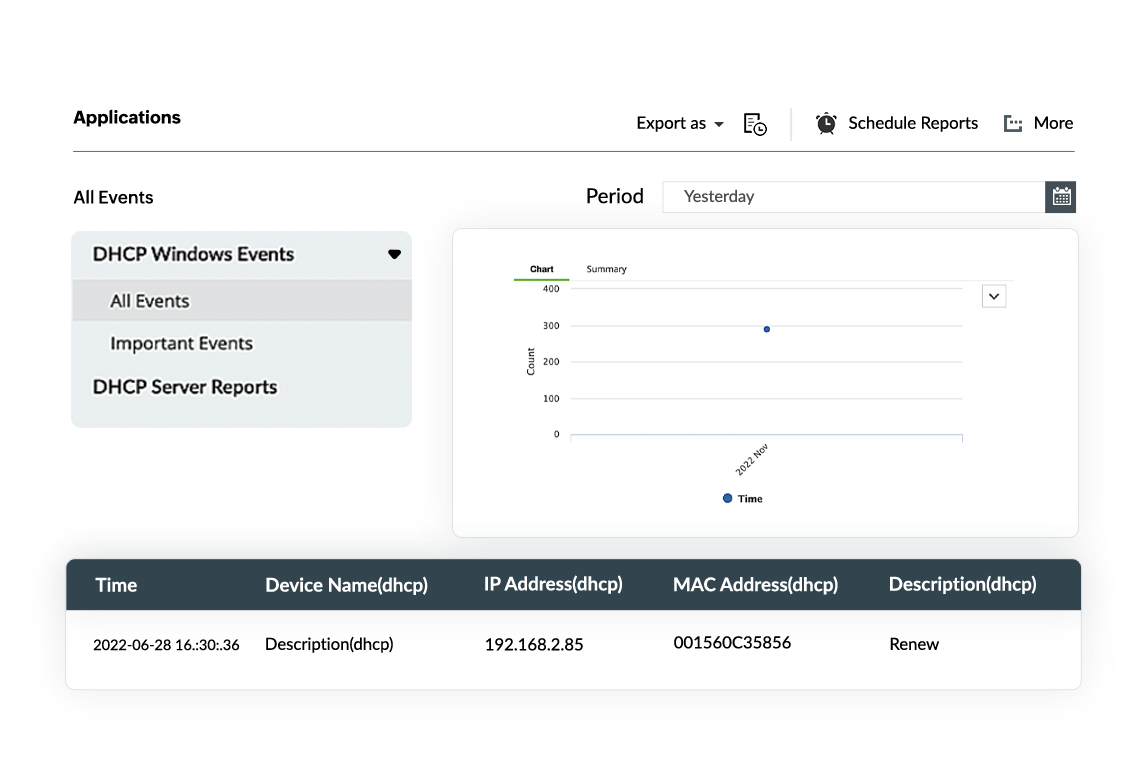Image resolution: width=1146 pixels, height=783 pixels.
Task: Open the calendar date picker icon
Action: (x=1061, y=197)
